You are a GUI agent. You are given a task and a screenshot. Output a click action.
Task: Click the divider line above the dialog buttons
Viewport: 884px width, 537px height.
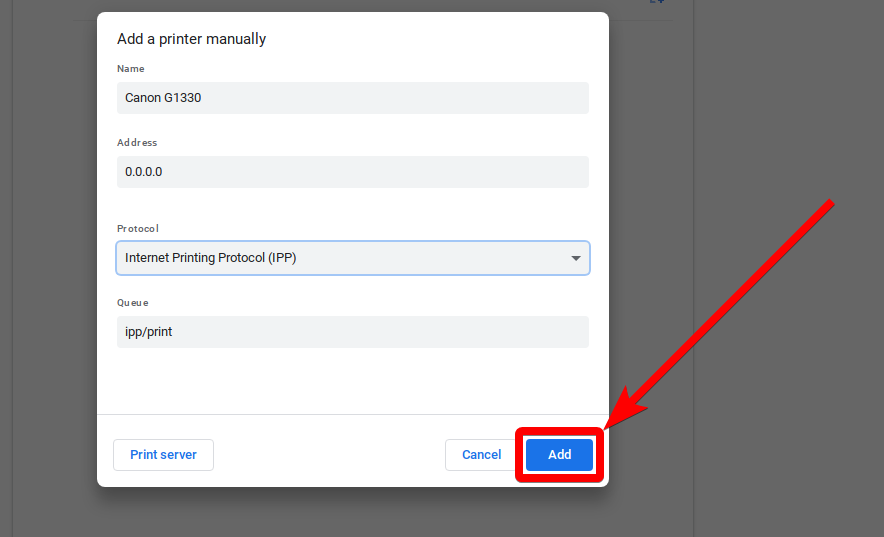coord(352,414)
